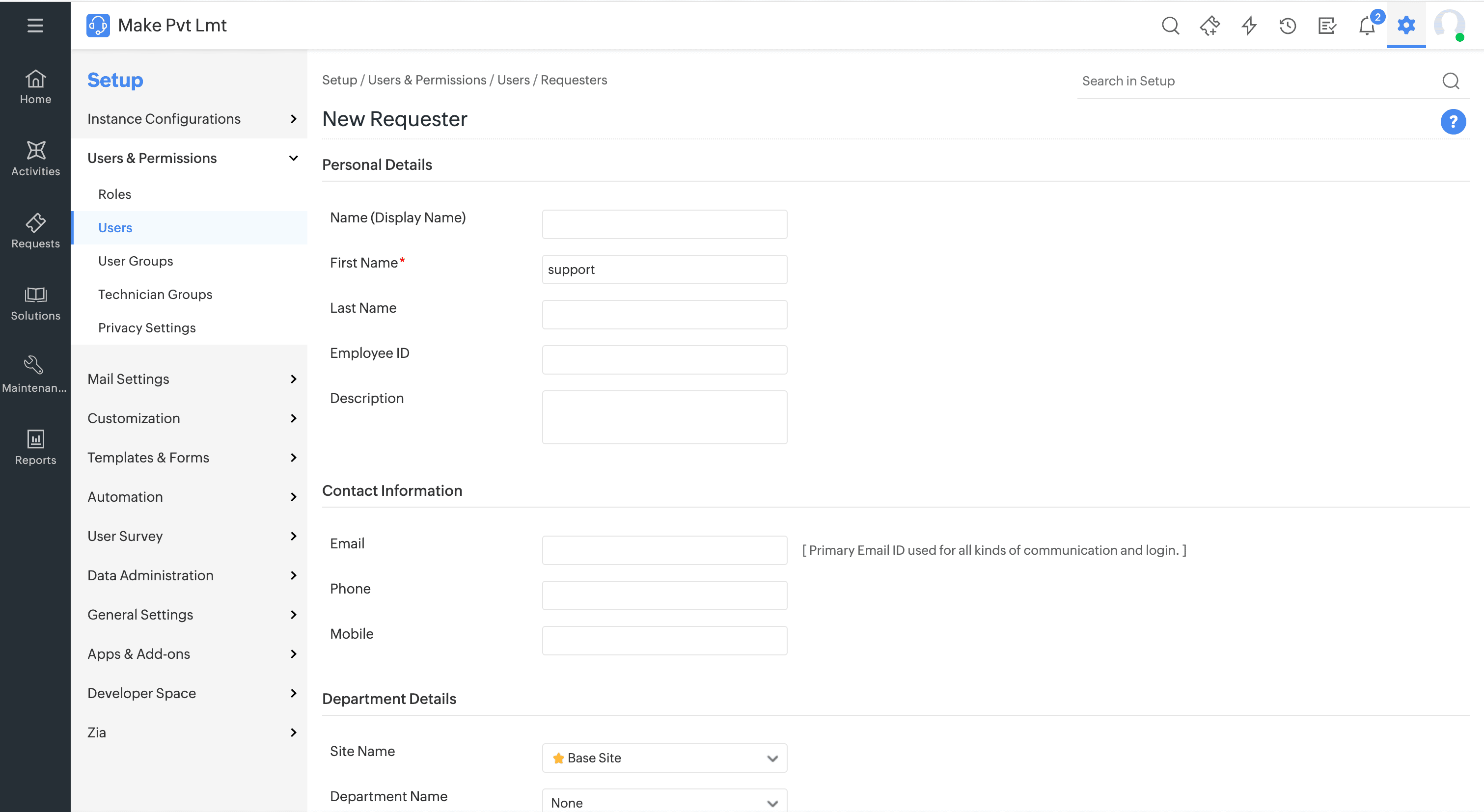Click the Email input field
Viewport: 1484px width, 812px height.
coord(664,550)
